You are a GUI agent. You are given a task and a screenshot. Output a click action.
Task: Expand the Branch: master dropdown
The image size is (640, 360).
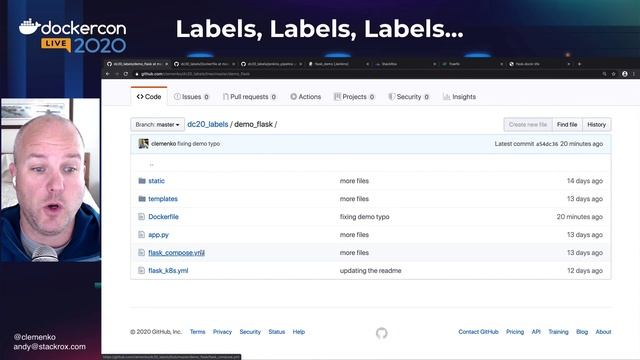(x=158, y=124)
